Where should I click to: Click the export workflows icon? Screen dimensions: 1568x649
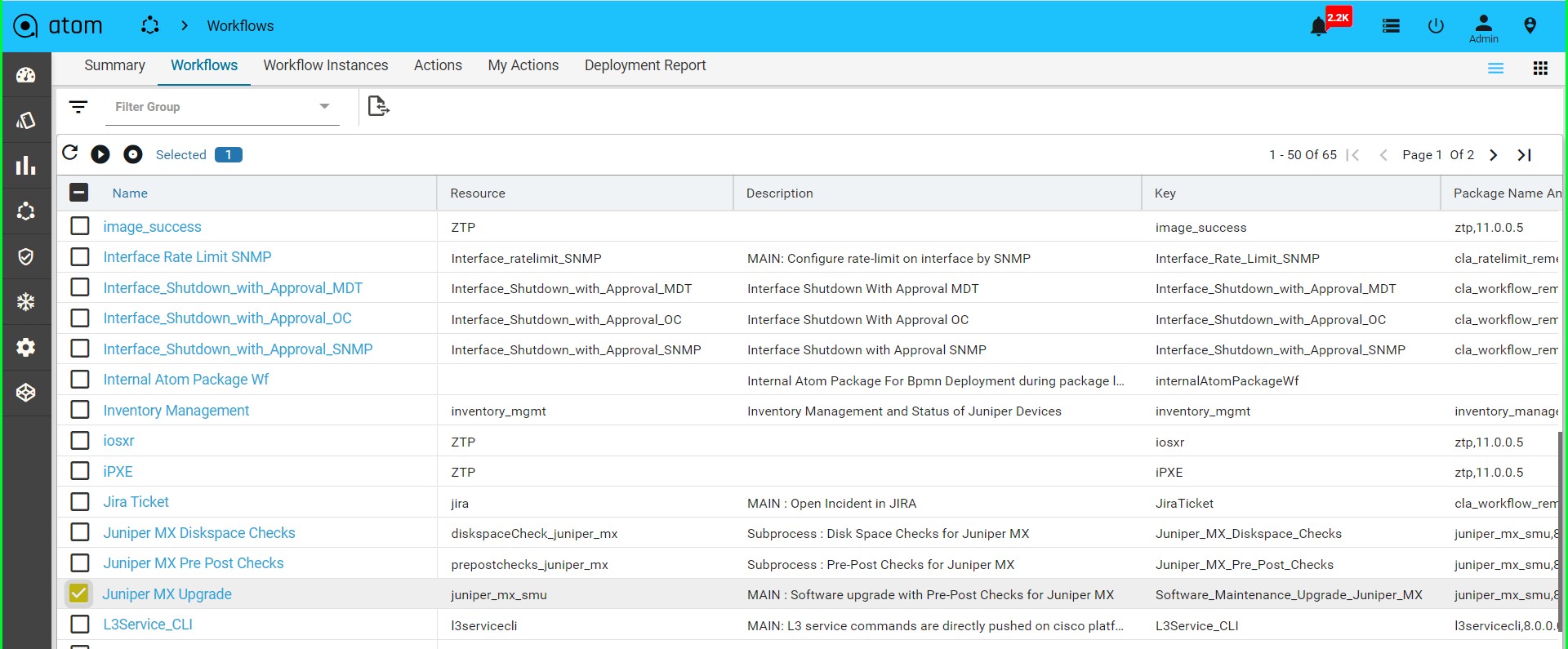pos(378,106)
